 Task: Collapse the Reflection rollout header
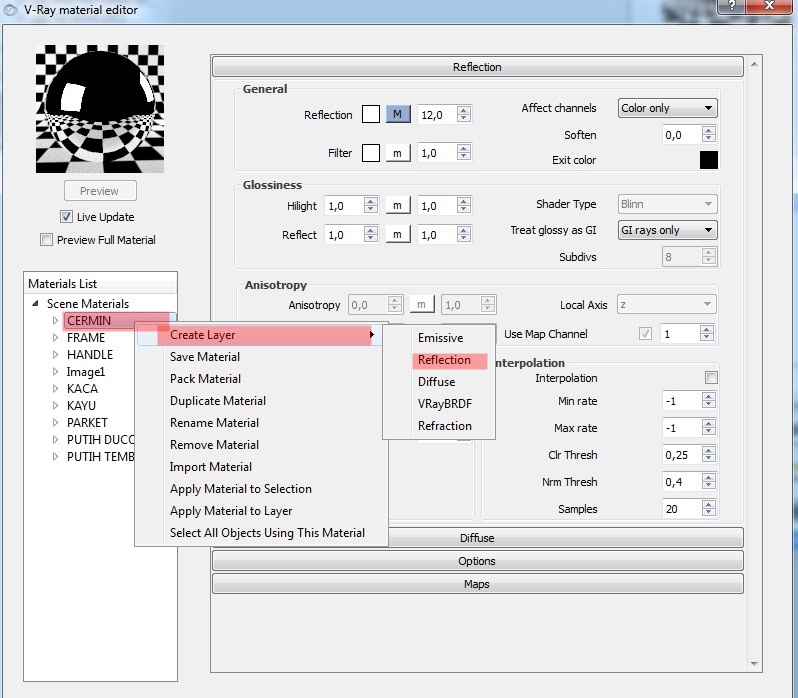point(477,67)
